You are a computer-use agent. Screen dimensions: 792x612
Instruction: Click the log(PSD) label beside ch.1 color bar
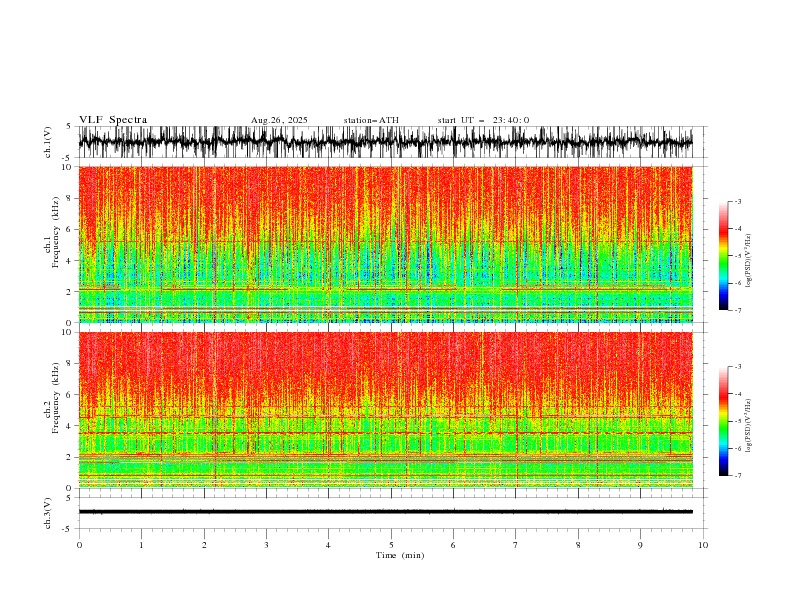pos(748,261)
